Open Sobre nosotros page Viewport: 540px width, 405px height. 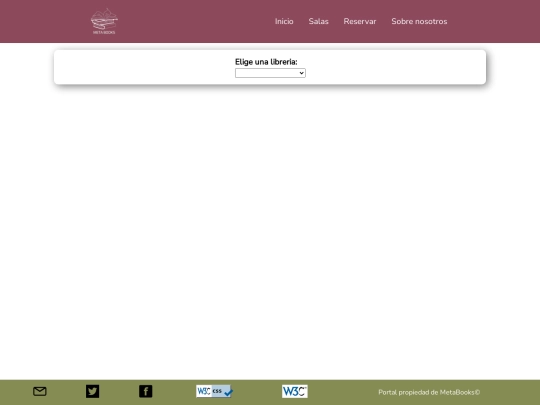419,21
